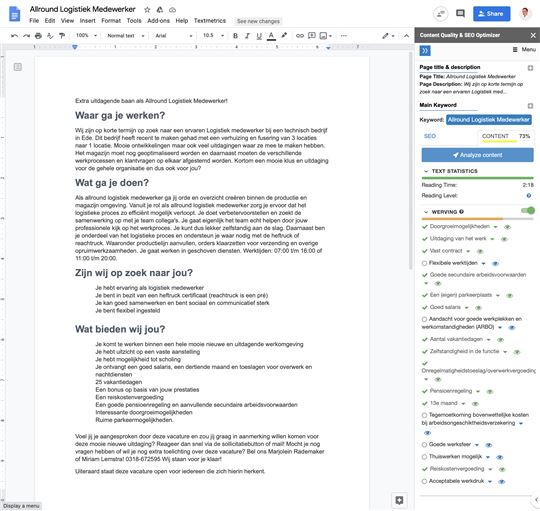Toggle italic formatting

[247, 35]
